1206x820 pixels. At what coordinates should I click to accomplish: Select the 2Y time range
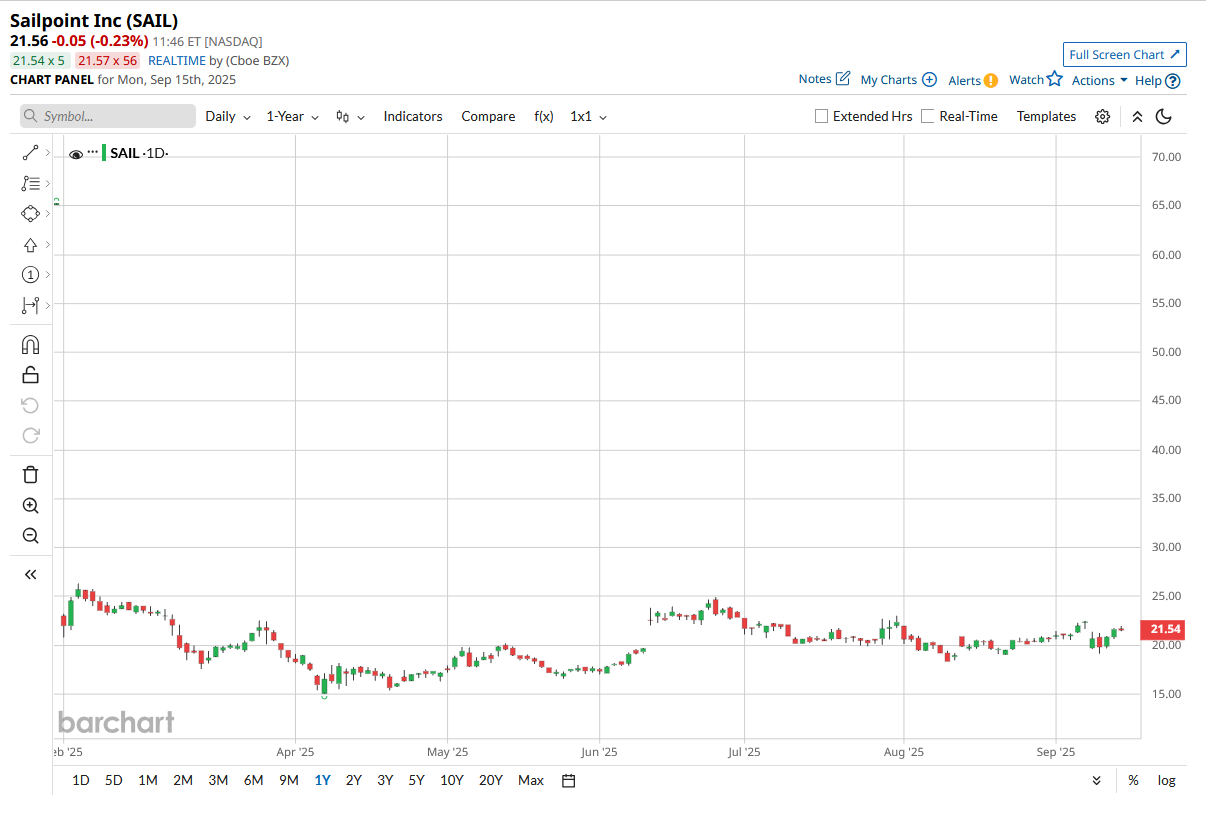coord(354,780)
